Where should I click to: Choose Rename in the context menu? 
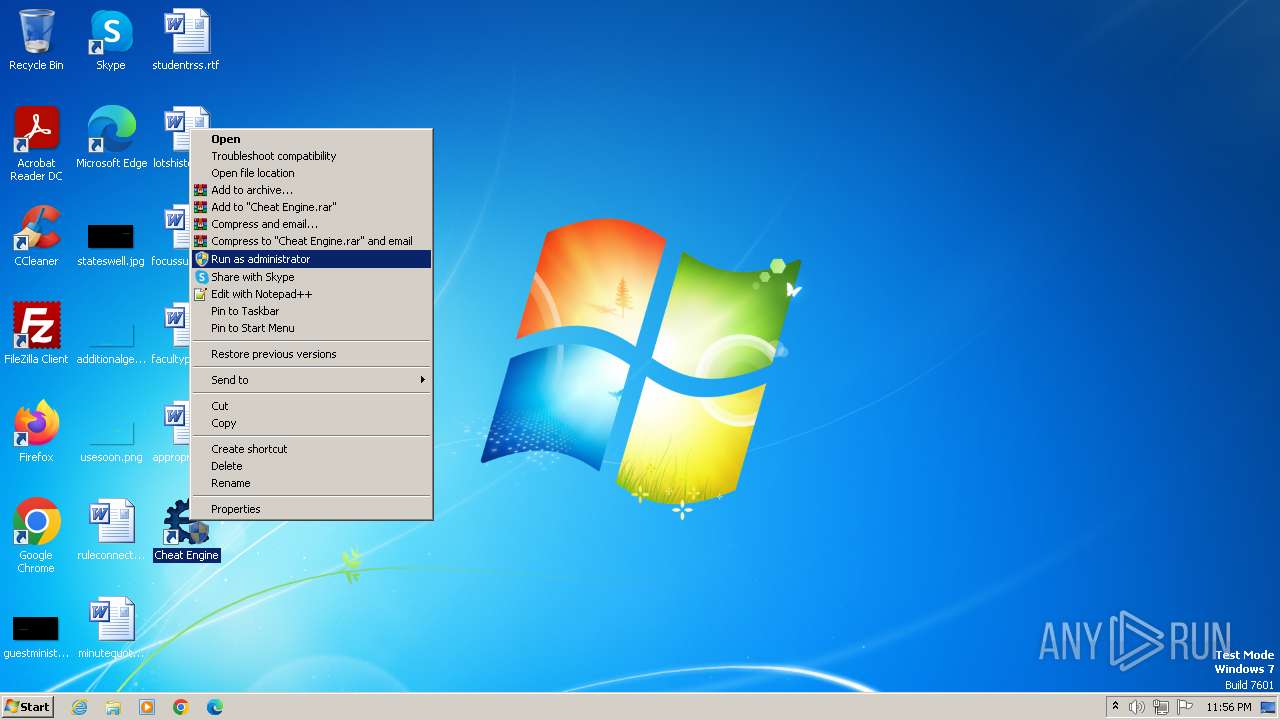pos(311,483)
